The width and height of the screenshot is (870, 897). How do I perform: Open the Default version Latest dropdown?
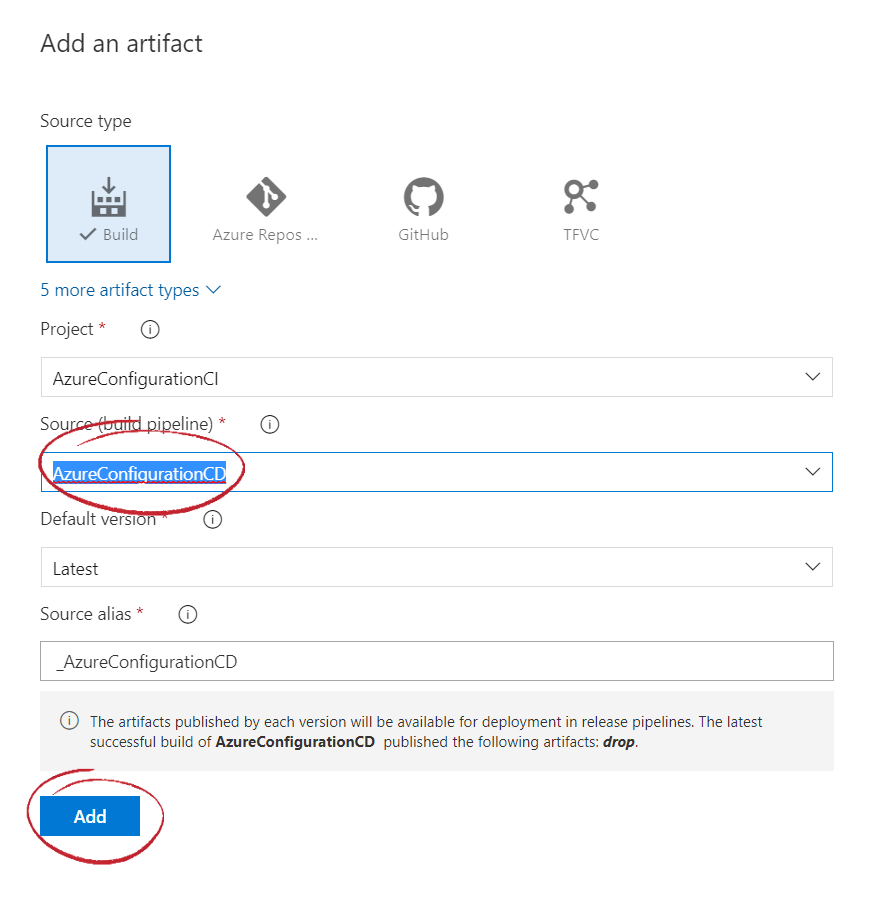coord(436,568)
